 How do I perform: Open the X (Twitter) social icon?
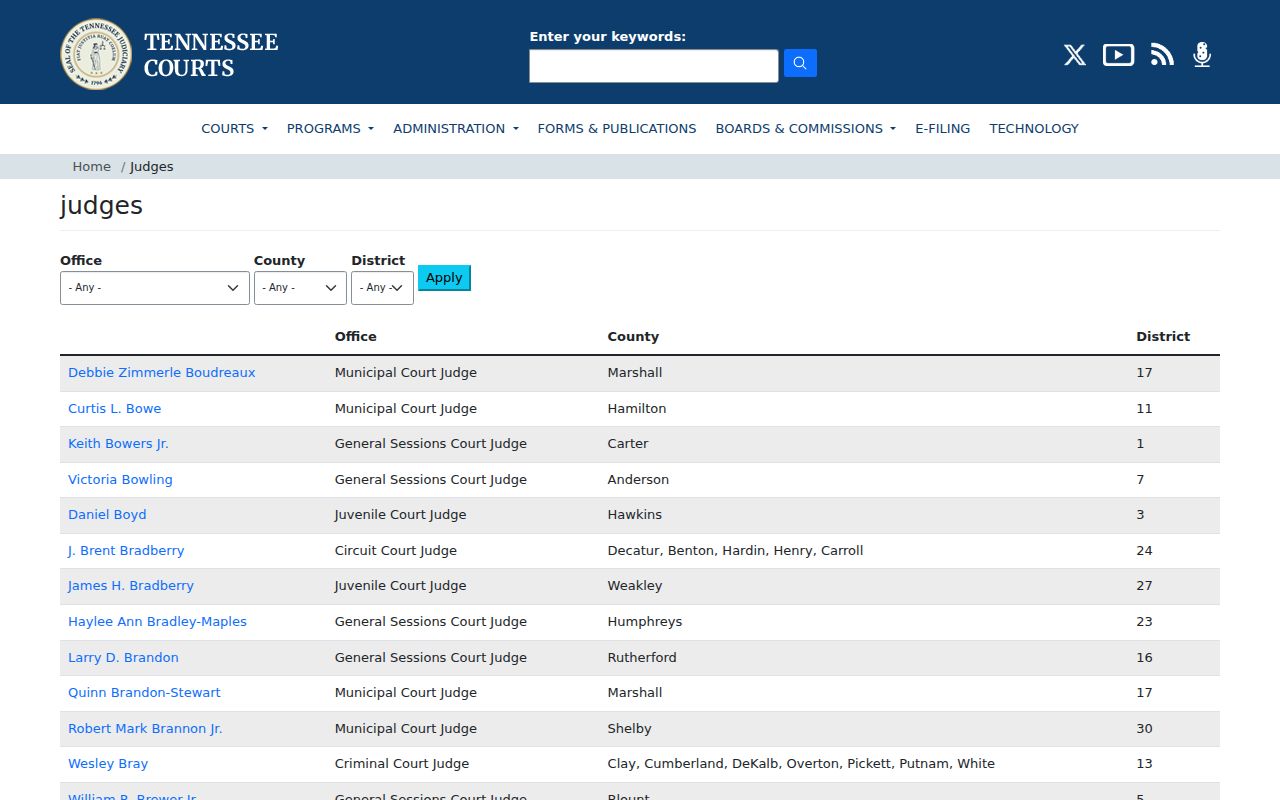pos(1075,55)
